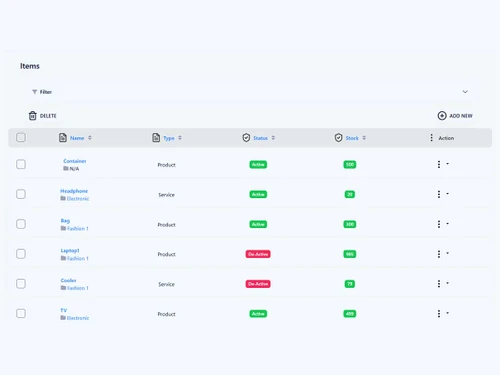Click Product type cell in Bag row
Screen dimensions: 500x375
(x=166, y=225)
